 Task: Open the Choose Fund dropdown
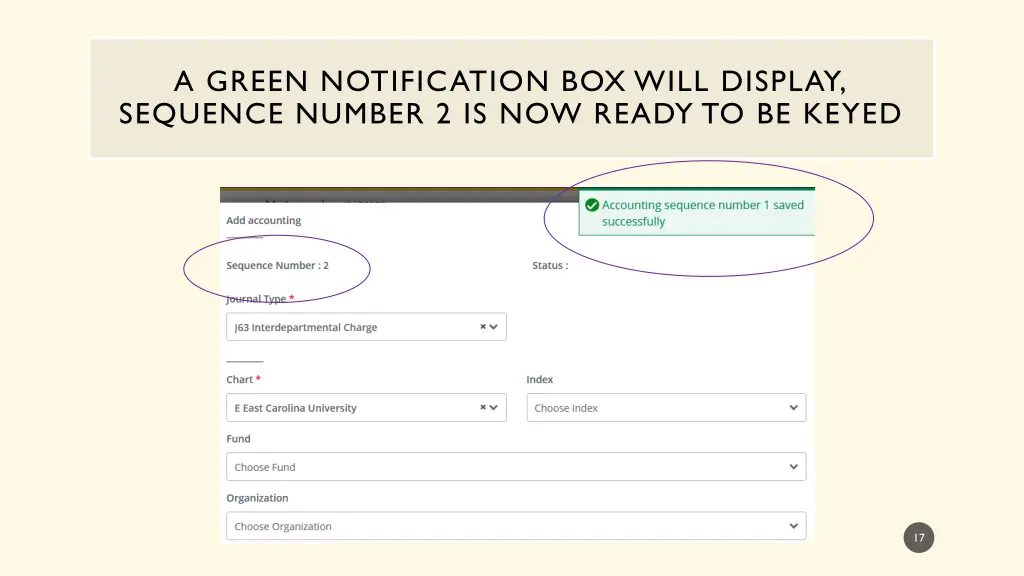pos(515,466)
